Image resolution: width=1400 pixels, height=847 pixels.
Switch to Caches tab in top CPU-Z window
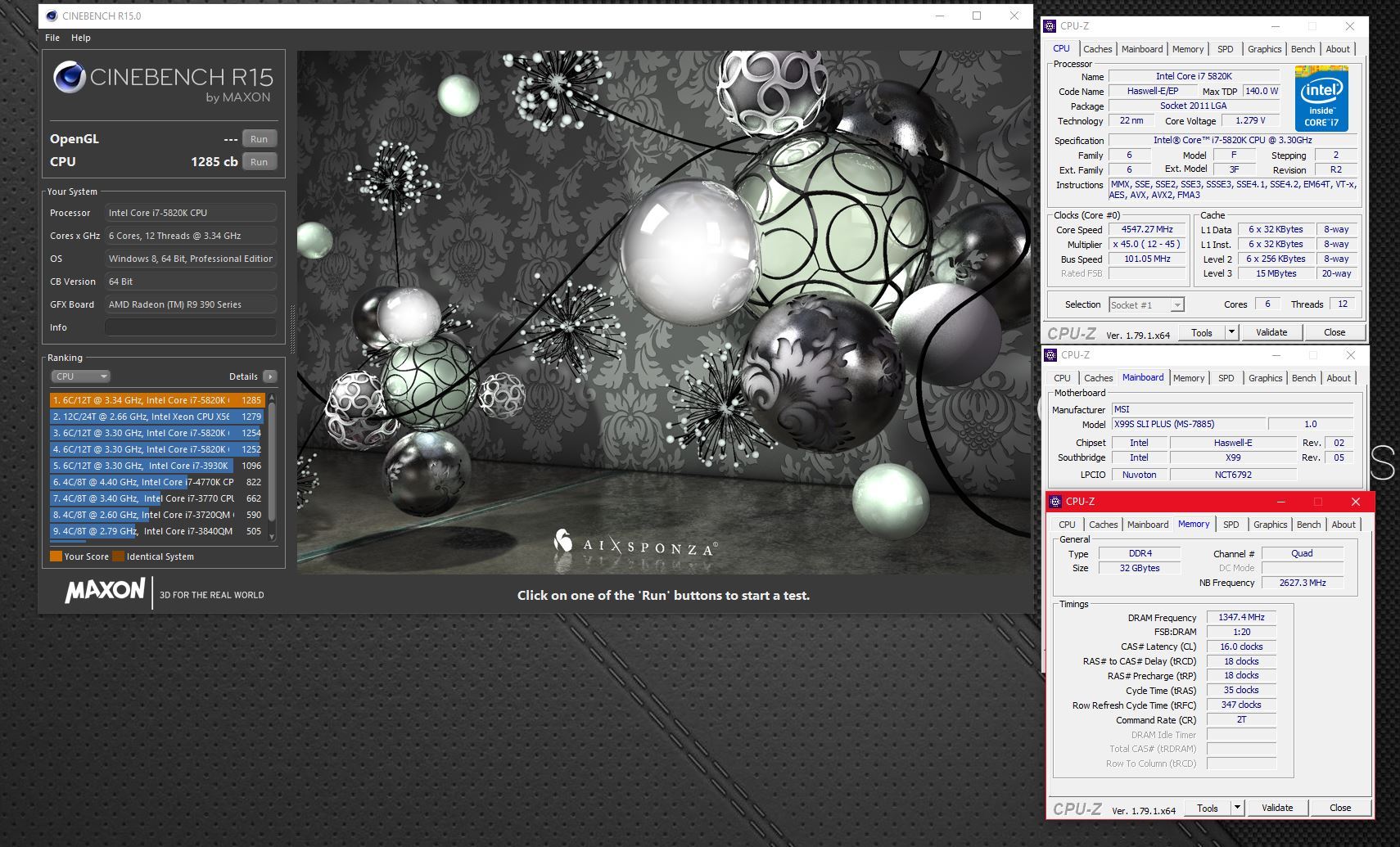1097,49
